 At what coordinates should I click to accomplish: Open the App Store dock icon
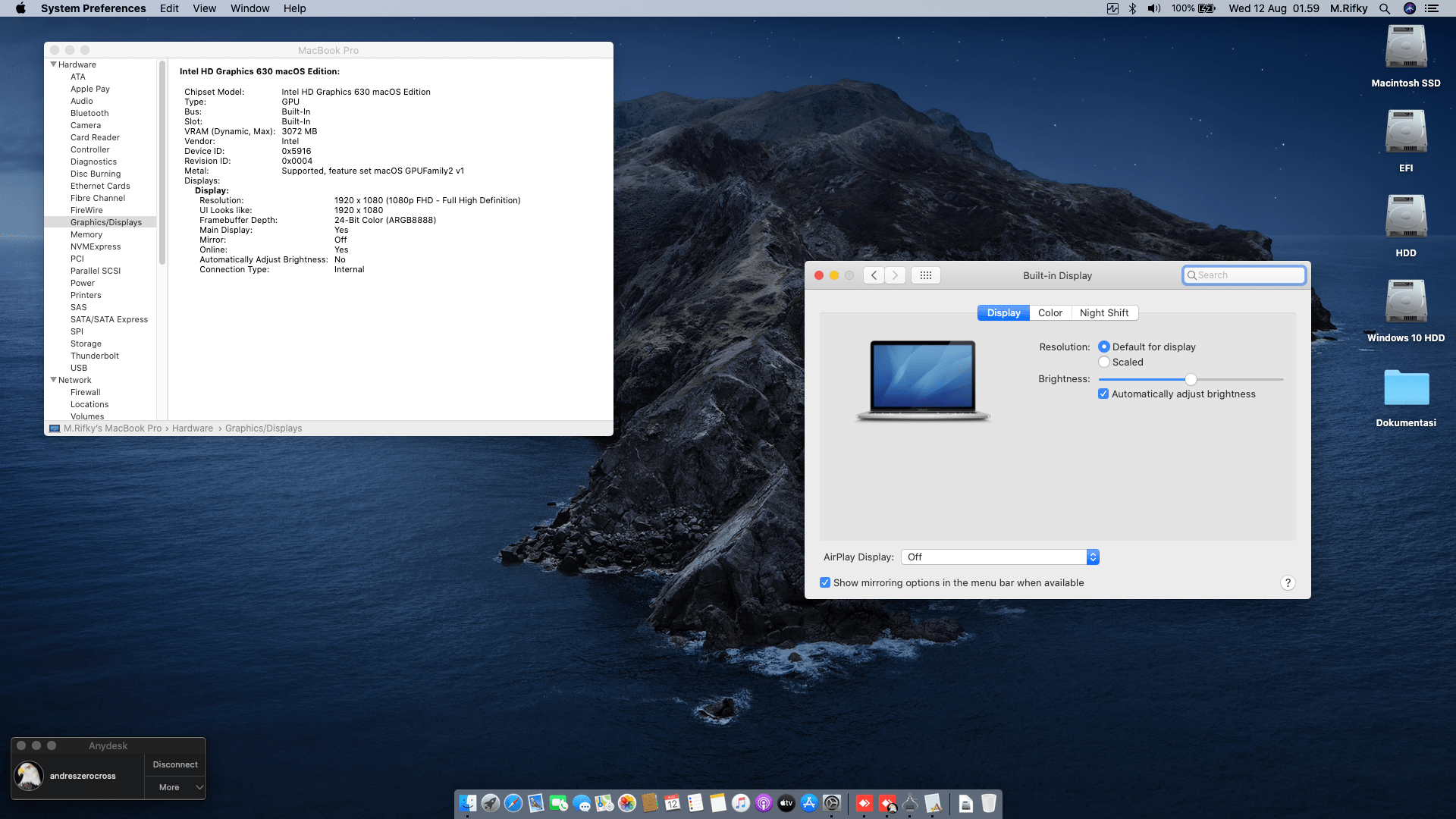point(809,803)
